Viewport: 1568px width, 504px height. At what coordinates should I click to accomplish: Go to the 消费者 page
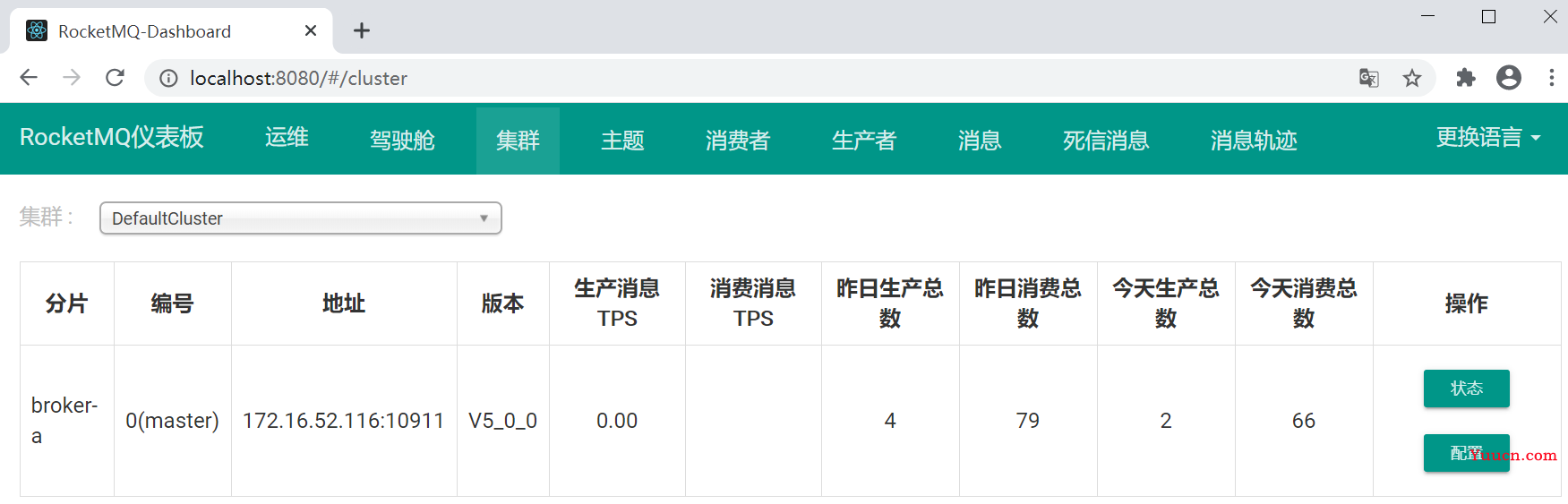(738, 141)
